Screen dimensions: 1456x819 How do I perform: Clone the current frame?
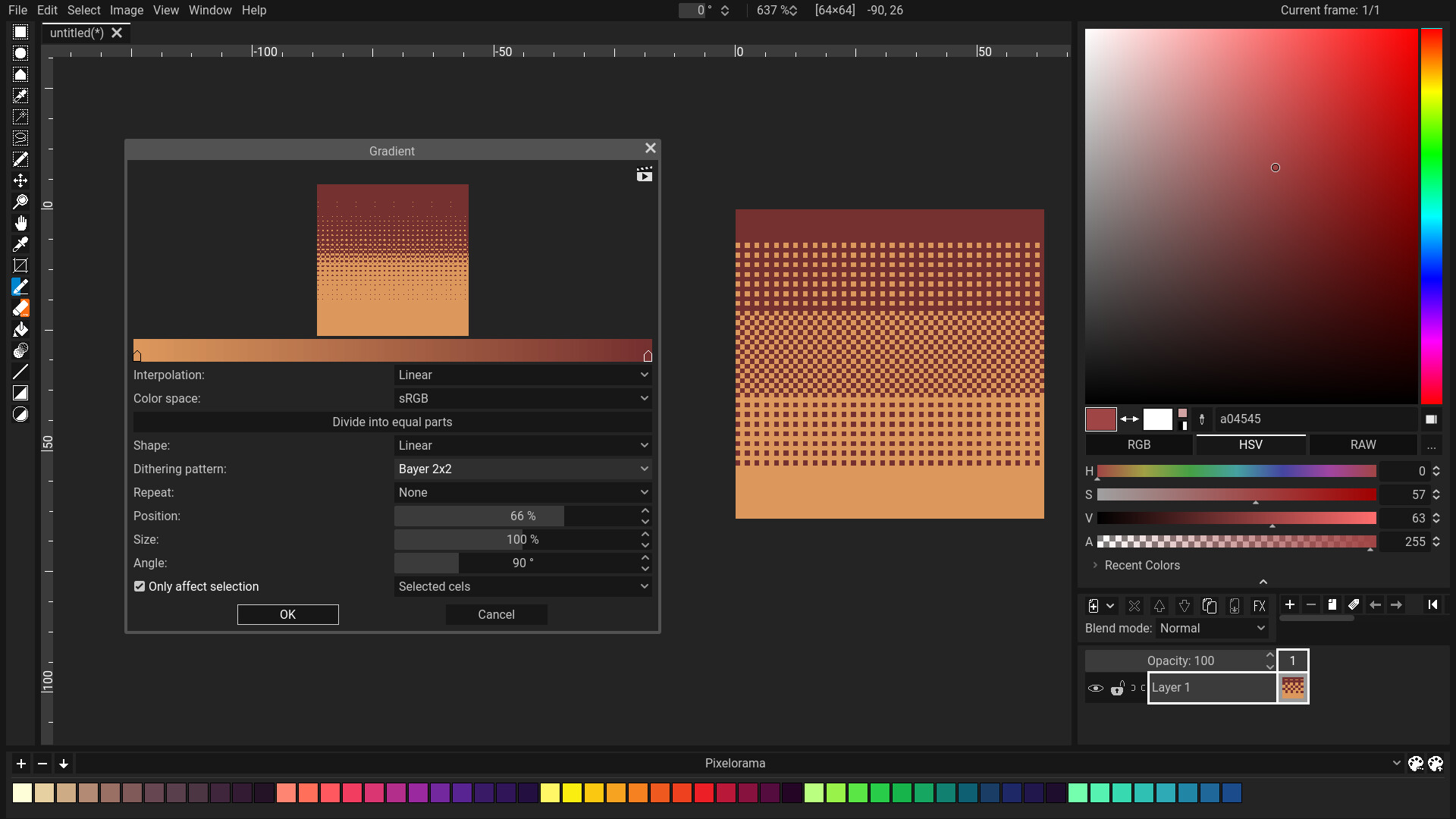[1332, 604]
